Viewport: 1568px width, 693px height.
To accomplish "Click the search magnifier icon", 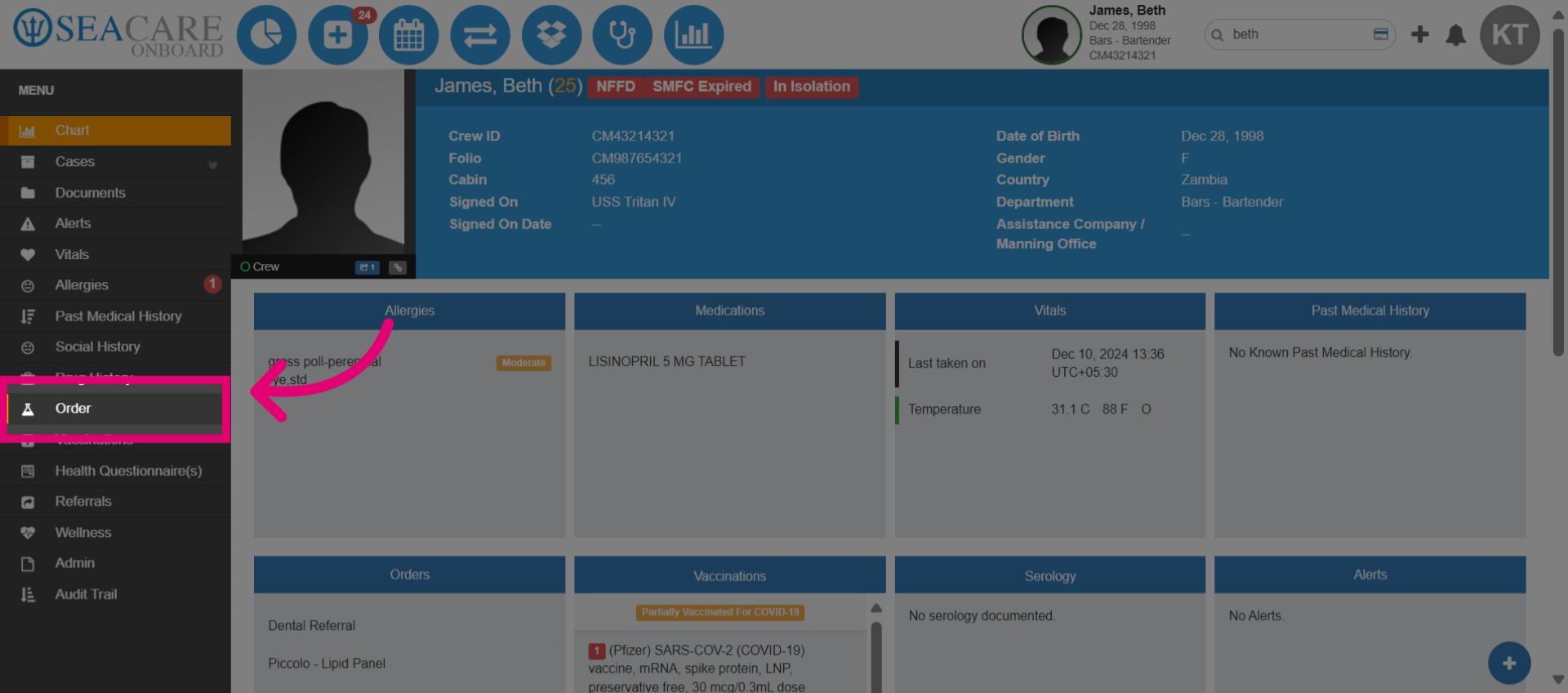I will tap(1217, 35).
